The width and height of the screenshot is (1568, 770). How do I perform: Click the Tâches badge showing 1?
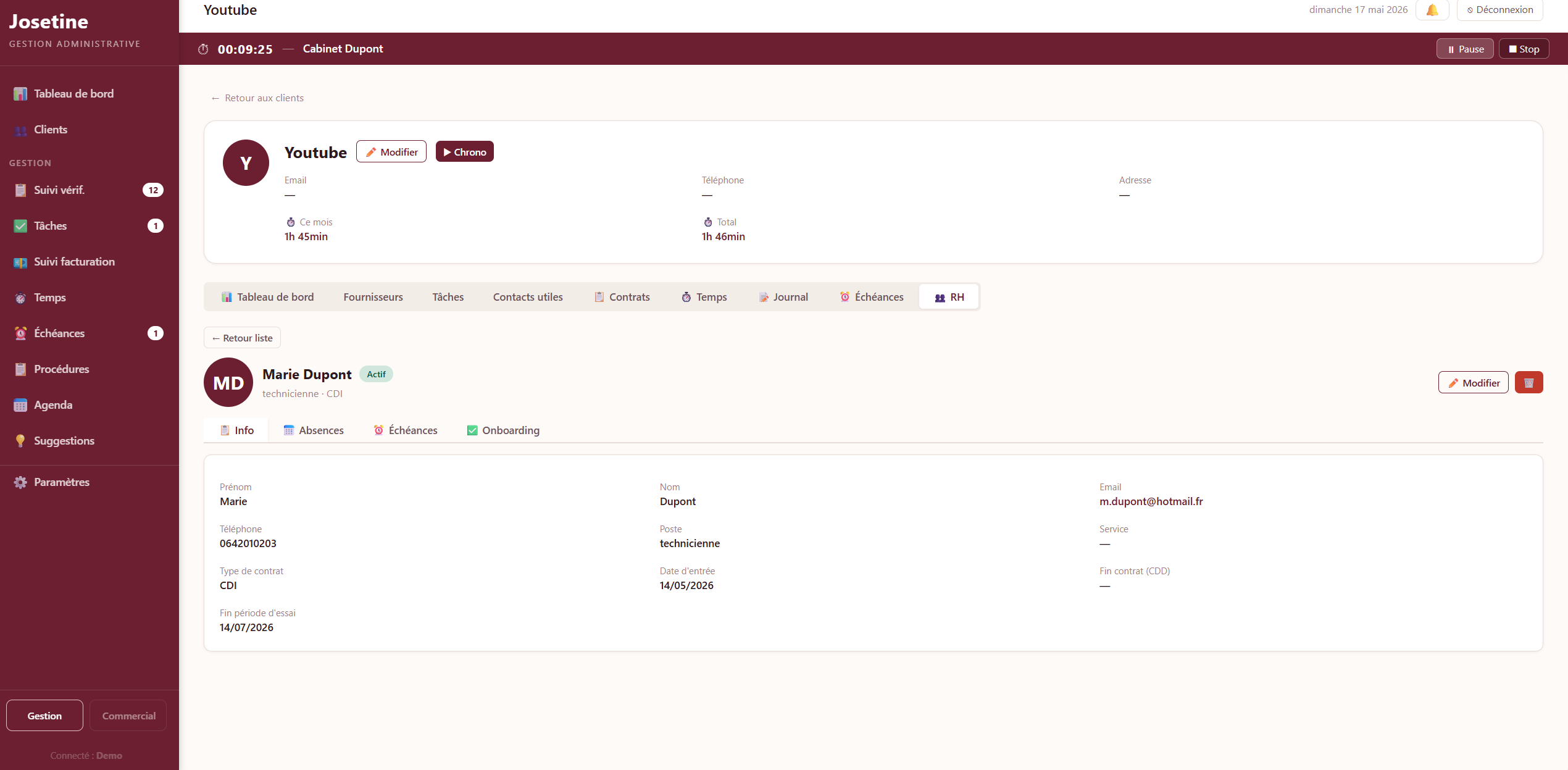pos(156,225)
